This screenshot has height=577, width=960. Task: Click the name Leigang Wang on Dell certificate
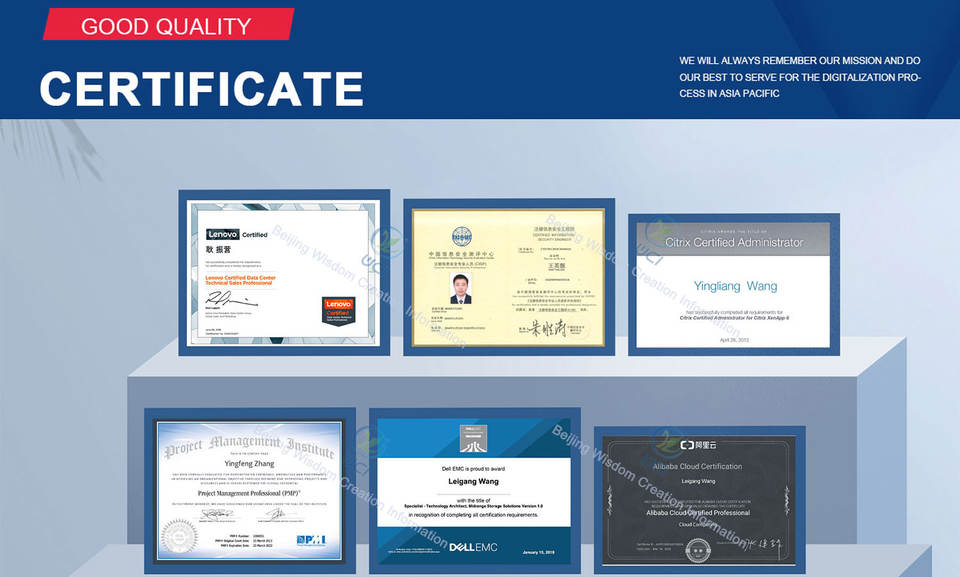click(473, 481)
